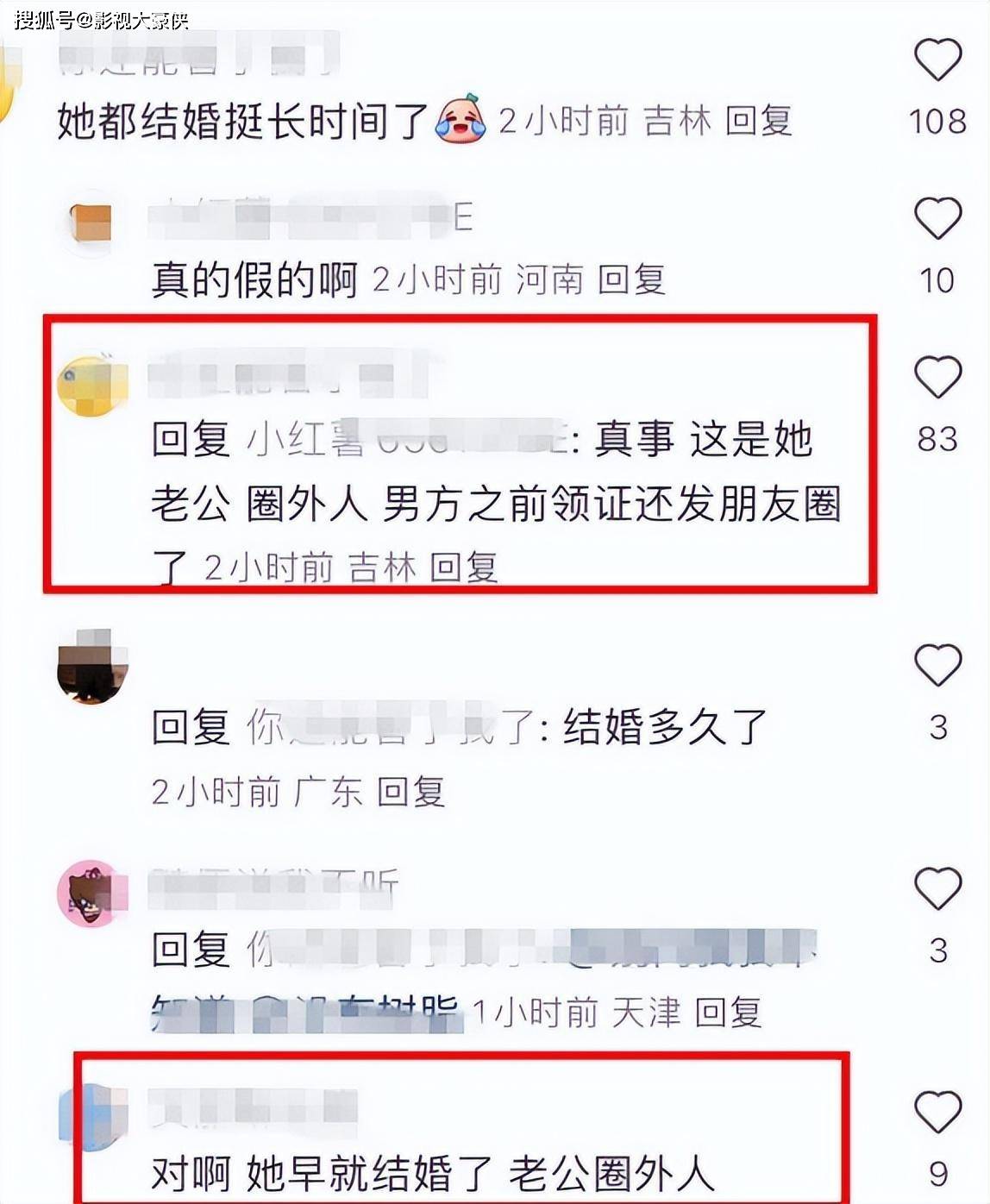Screen dimensions: 990x1204
Task: Reply to '她都结婚挺长时间了' comment
Action: (758, 121)
